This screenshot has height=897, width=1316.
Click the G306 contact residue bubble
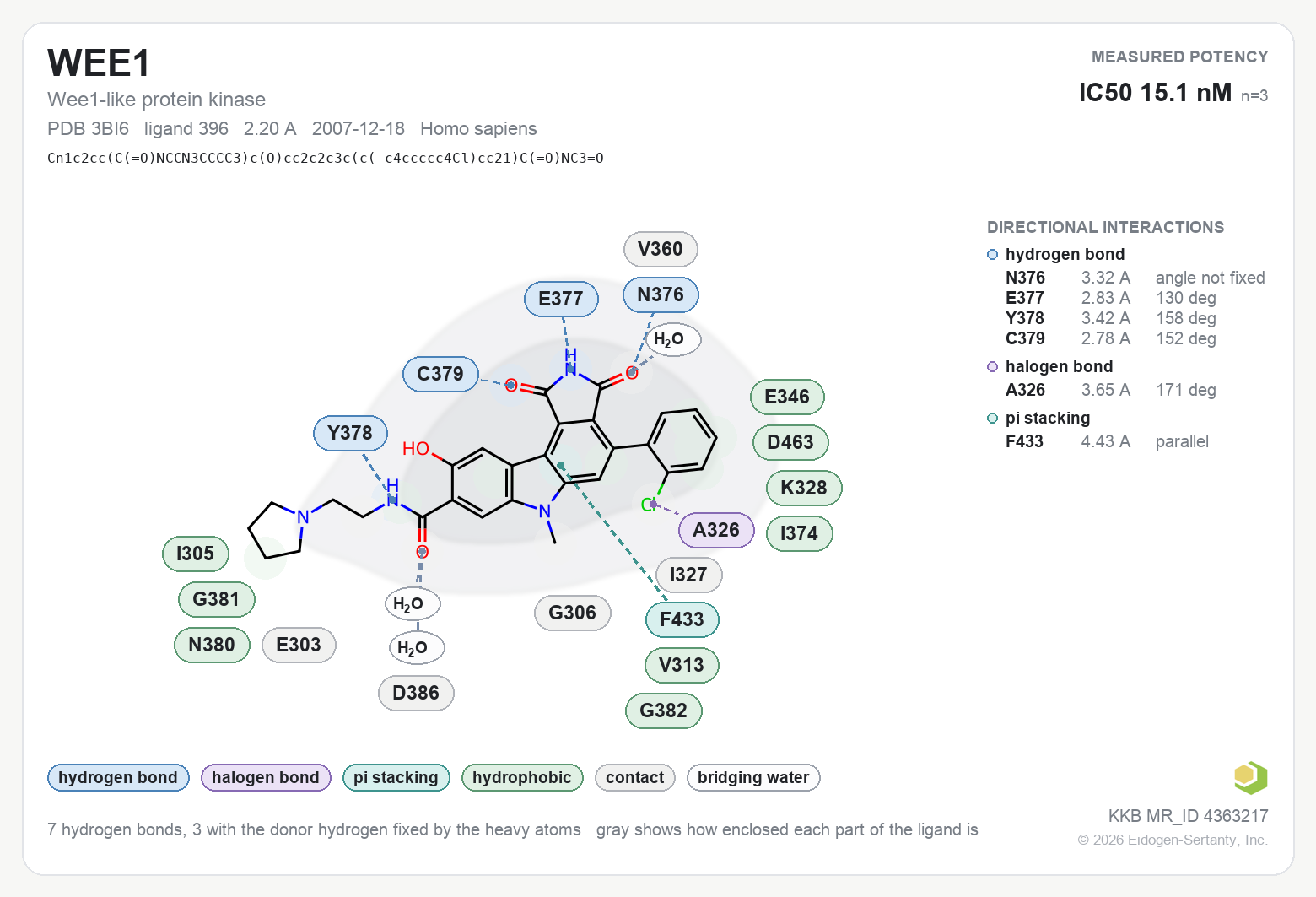click(x=573, y=613)
